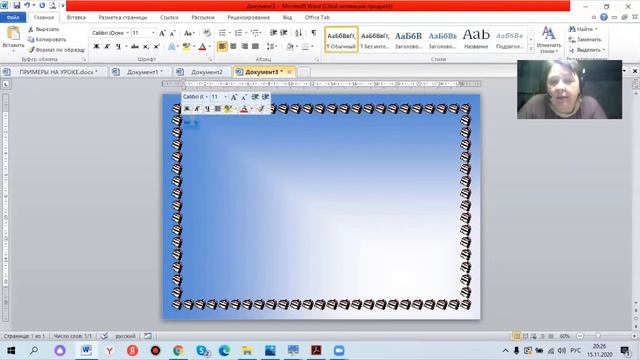Switch to the Разметка страницы tab
This screenshot has height=360, width=640.
click(x=123, y=18)
